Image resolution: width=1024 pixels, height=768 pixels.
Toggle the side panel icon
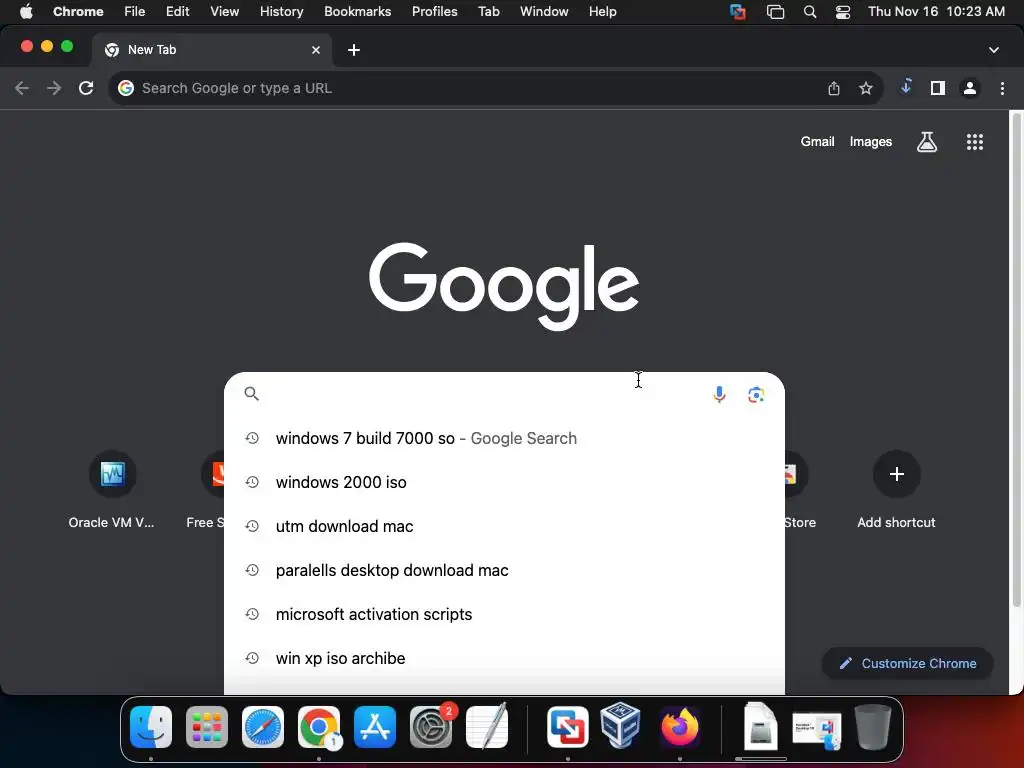pyautogui.click(x=938, y=88)
